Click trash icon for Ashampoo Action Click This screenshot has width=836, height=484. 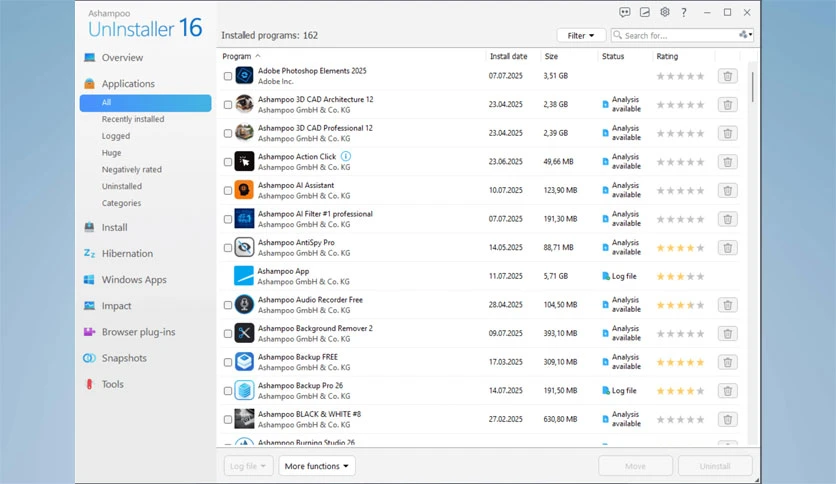pos(727,162)
